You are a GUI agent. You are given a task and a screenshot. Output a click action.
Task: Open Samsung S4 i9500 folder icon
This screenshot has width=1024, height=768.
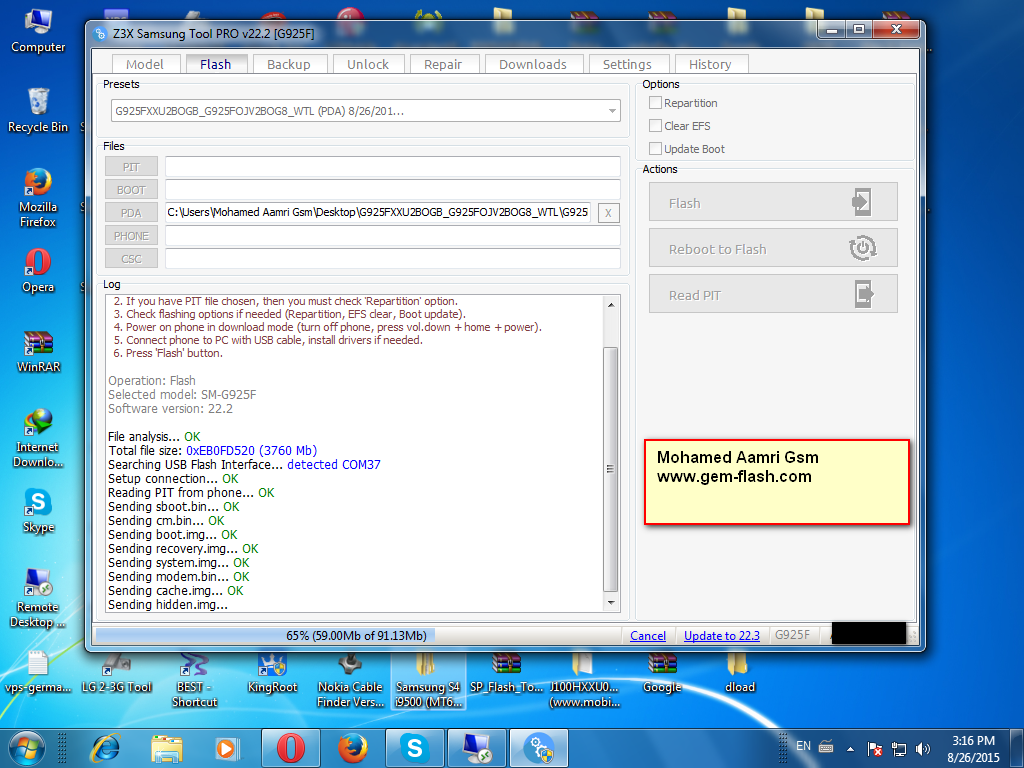(428, 680)
